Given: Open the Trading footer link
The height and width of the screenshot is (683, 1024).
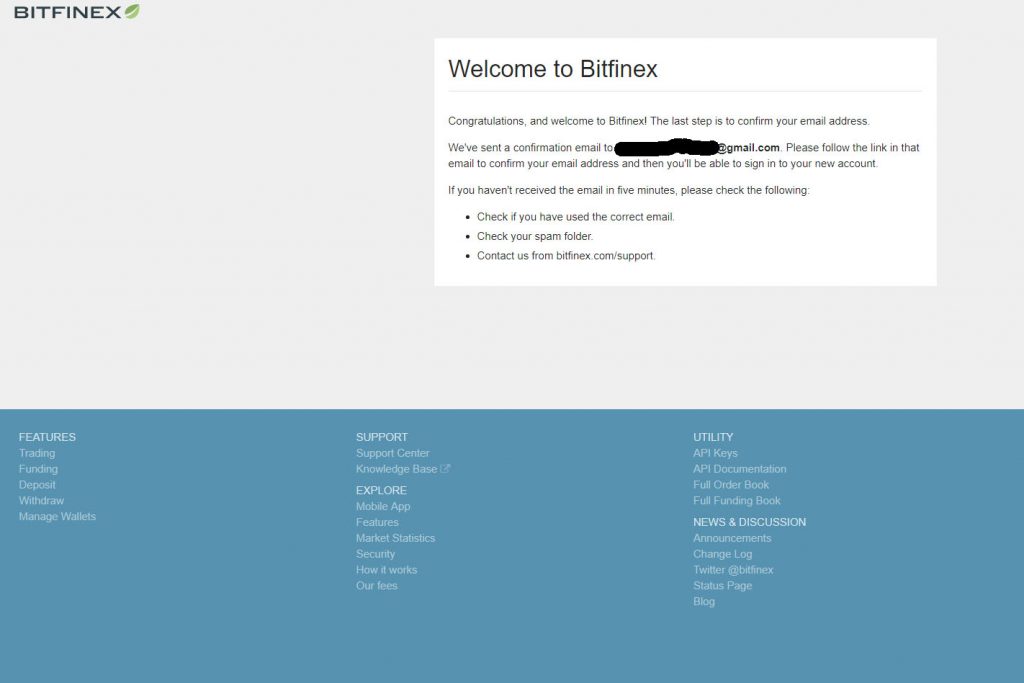Looking at the screenshot, I should 37,453.
